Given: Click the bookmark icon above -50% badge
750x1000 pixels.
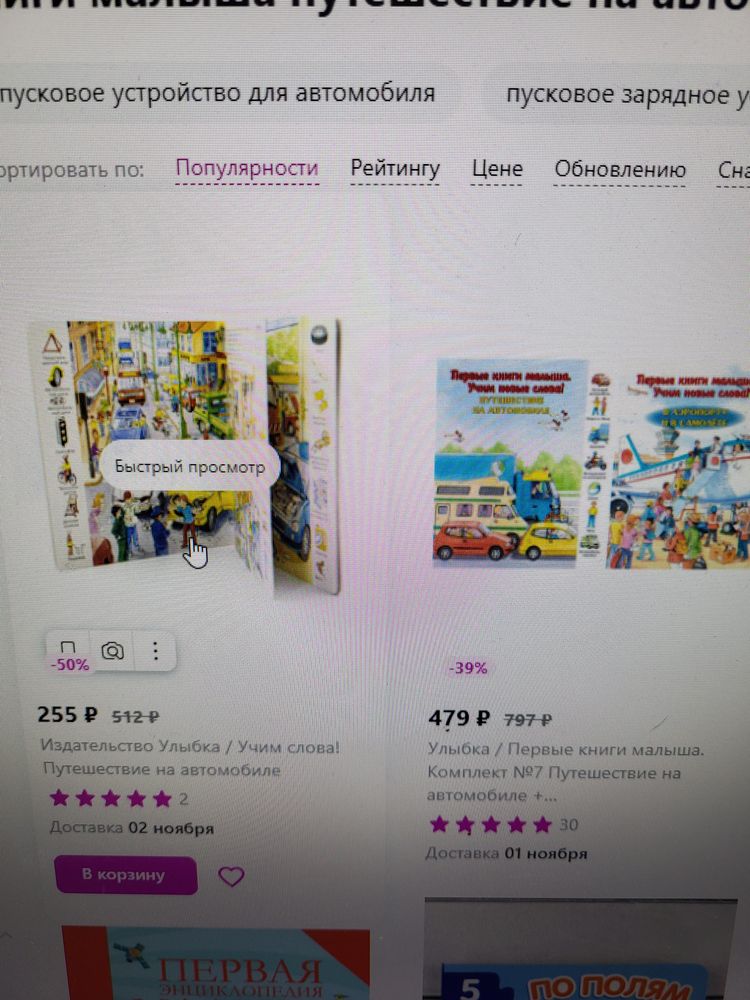Looking at the screenshot, I should (x=68, y=647).
